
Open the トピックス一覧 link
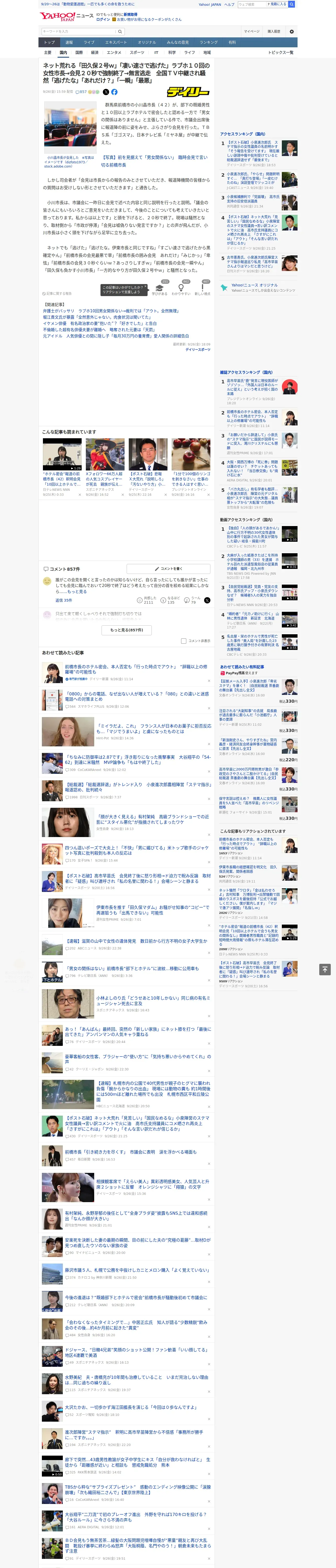tap(281, 52)
